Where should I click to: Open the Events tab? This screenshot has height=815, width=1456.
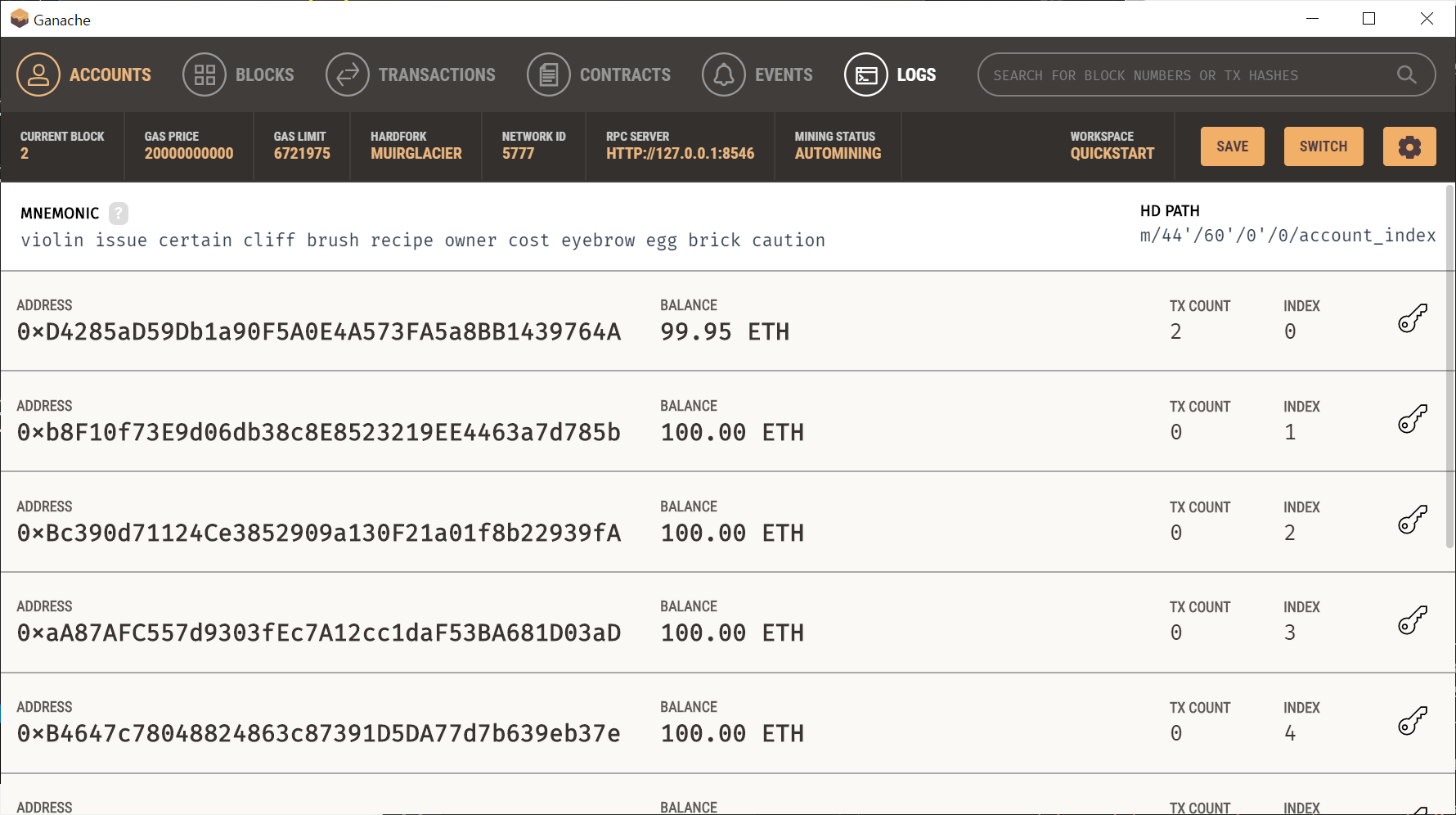757,74
